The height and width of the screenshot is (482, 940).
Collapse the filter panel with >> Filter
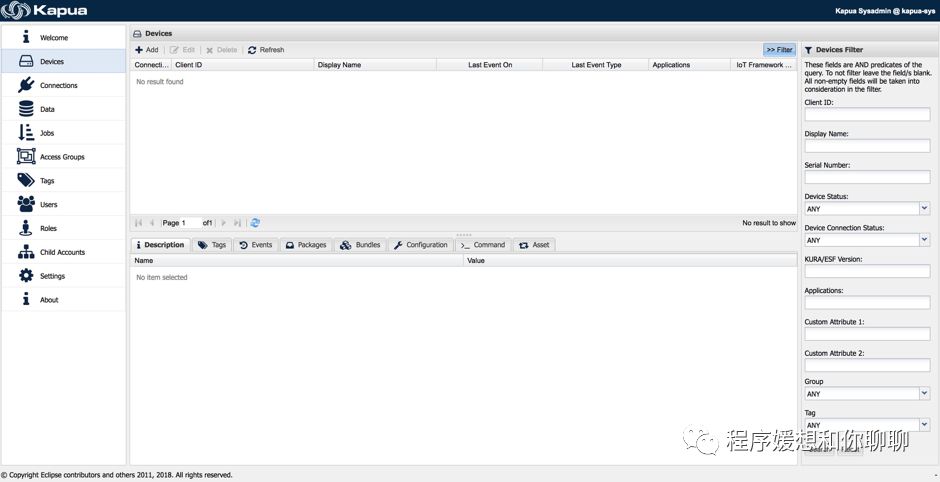click(x=779, y=50)
